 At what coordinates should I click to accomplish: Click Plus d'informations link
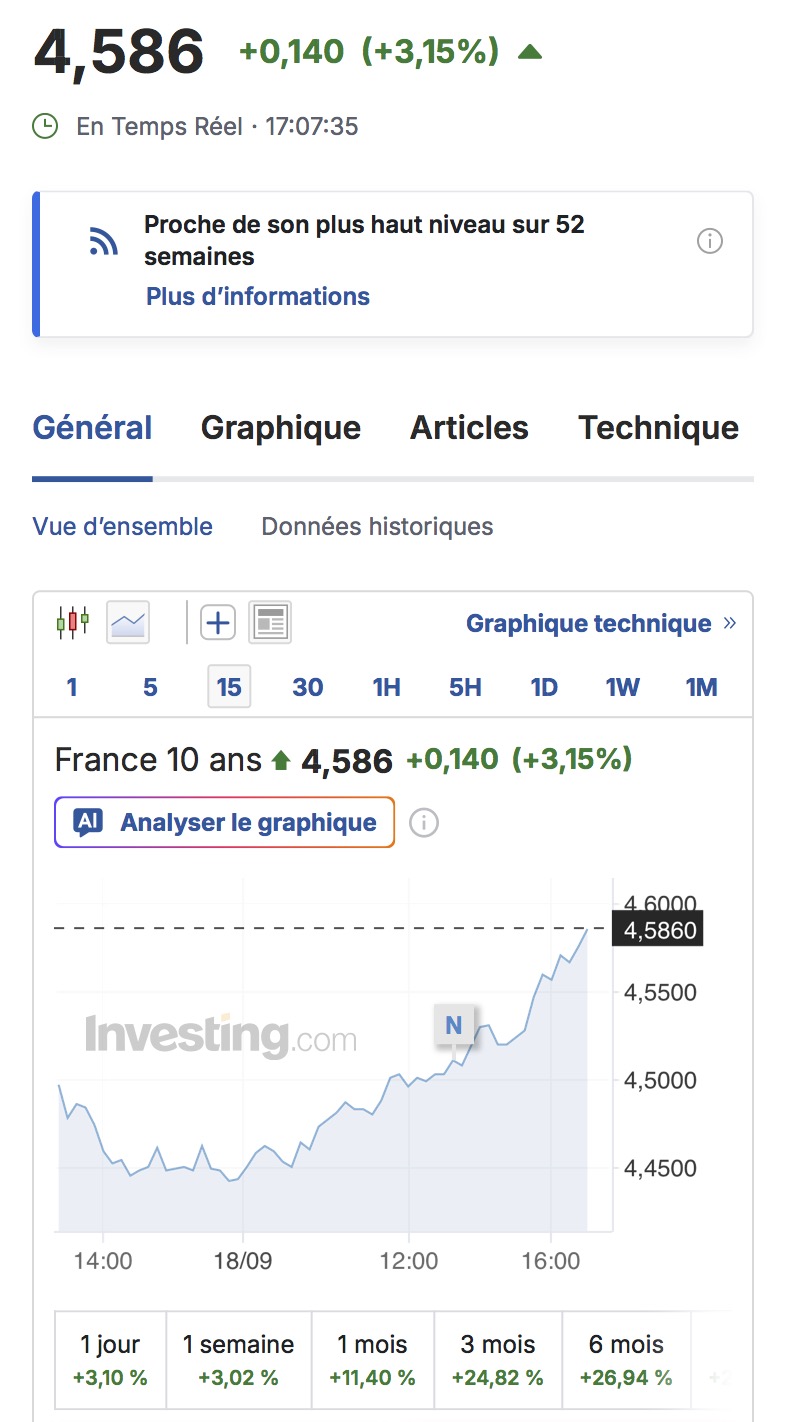click(258, 297)
